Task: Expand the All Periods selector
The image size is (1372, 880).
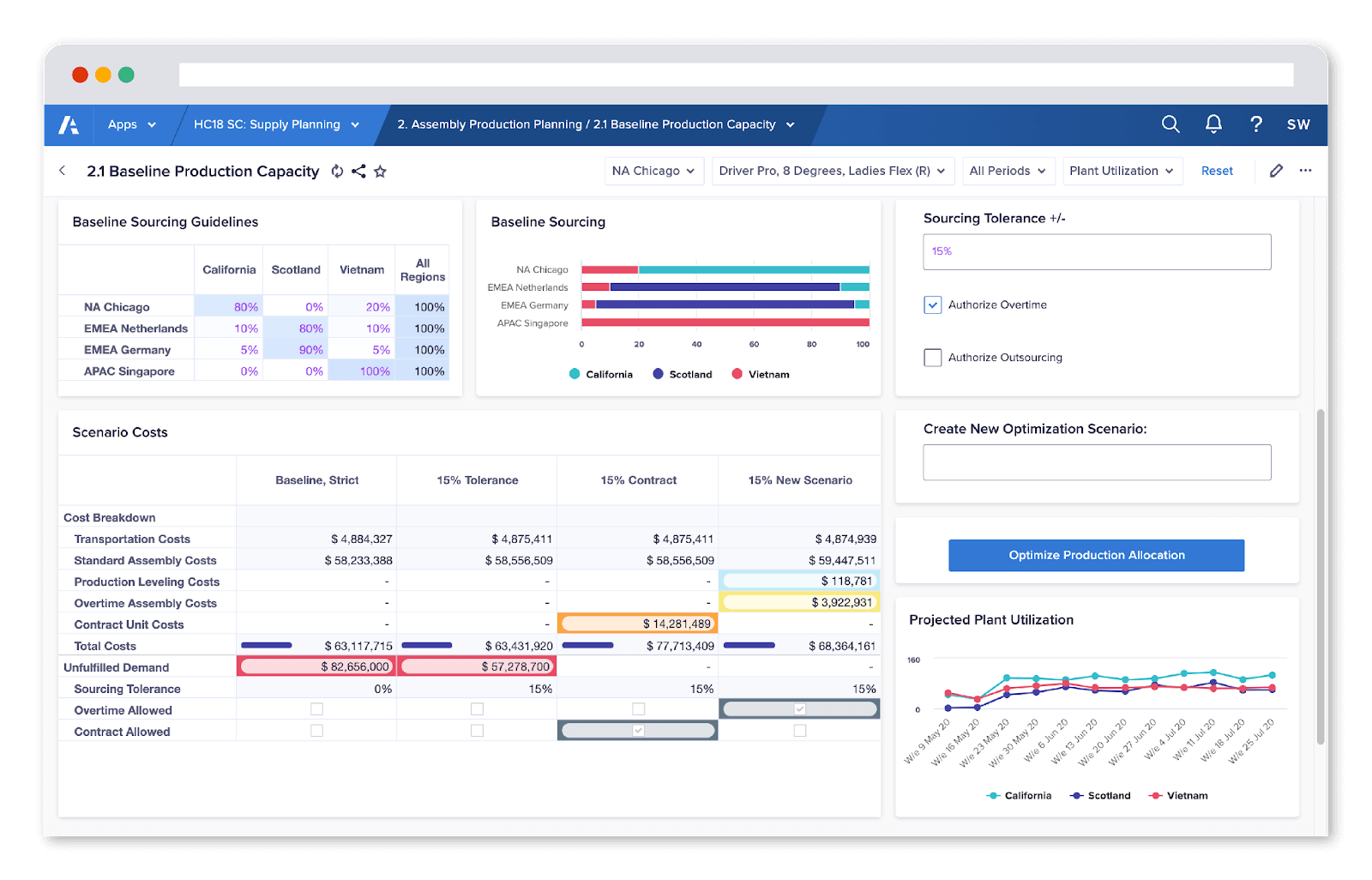Action: coord(1008,171)
